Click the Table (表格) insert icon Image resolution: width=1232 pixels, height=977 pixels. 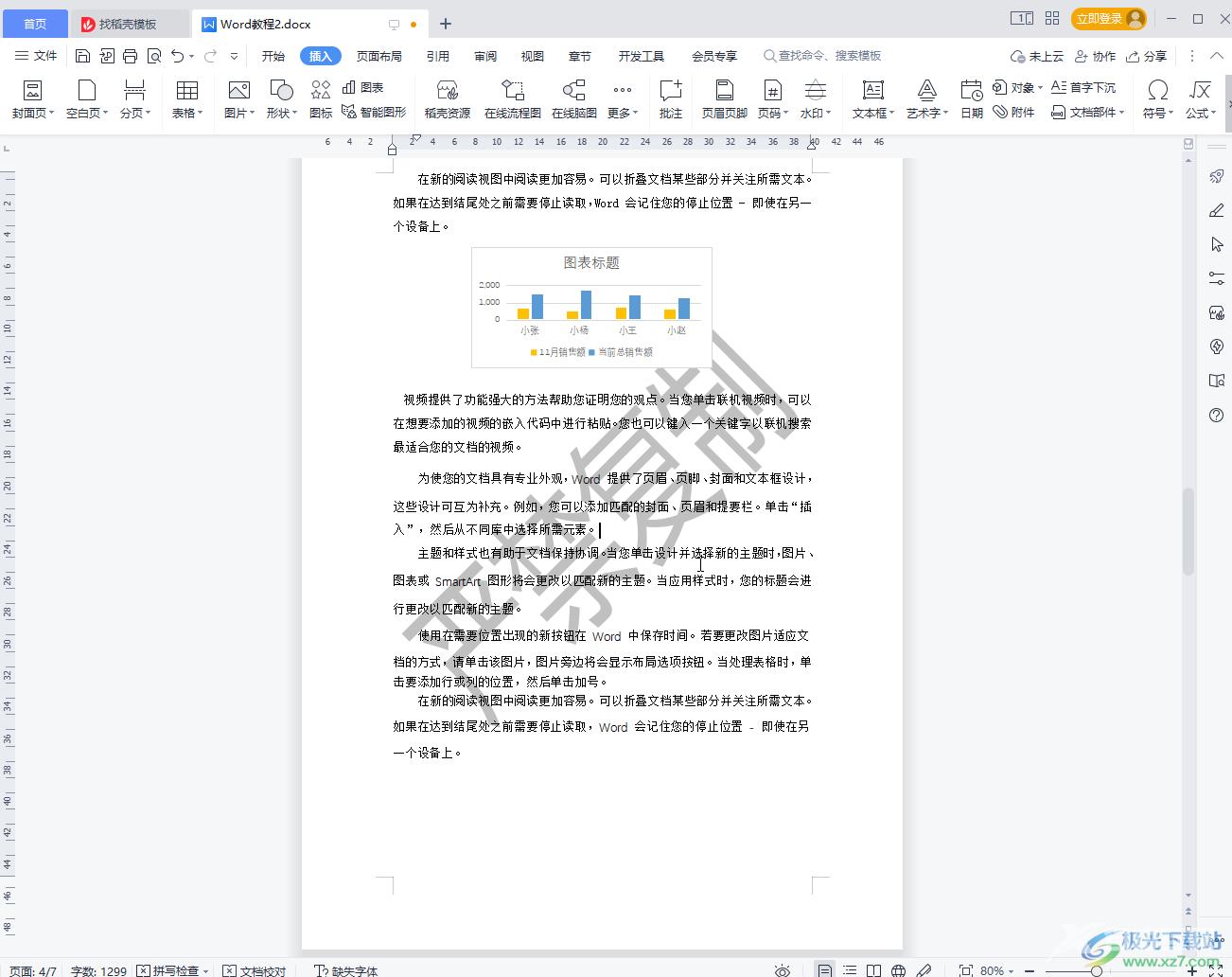coord(187,91)
